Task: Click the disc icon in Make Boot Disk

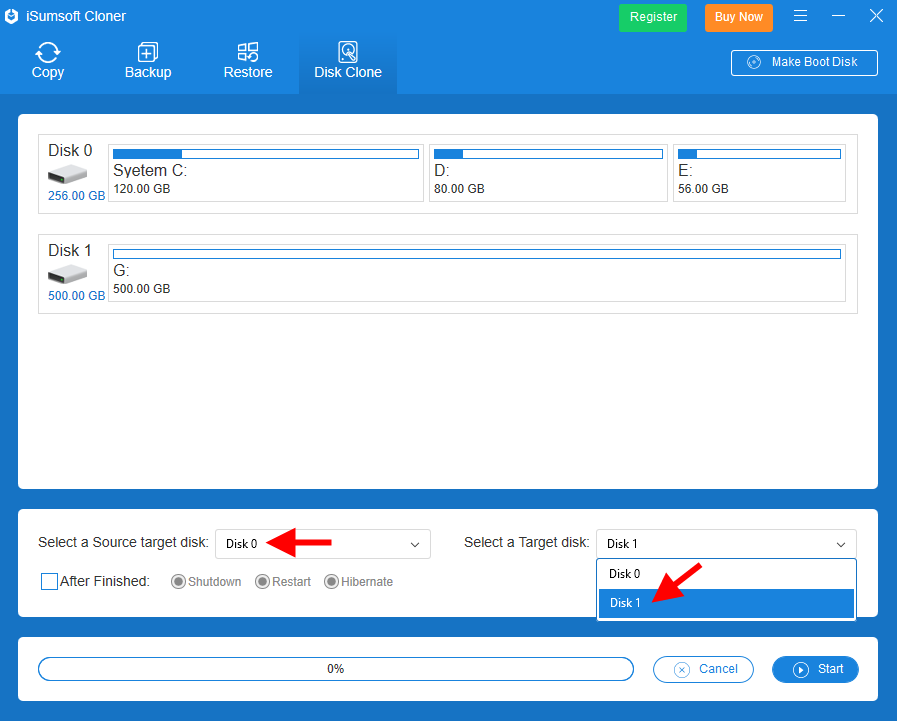Action: (754, 62)
